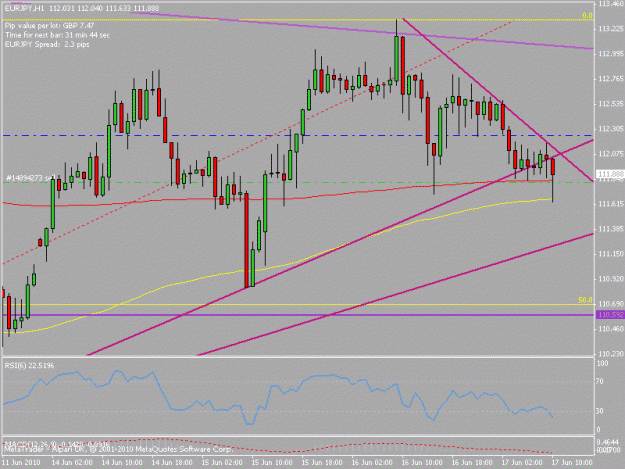Viewport: 625px width, 469px height.
Task: Click the 16 Jun 02:00 time label
Action: [x=371, y=463]
